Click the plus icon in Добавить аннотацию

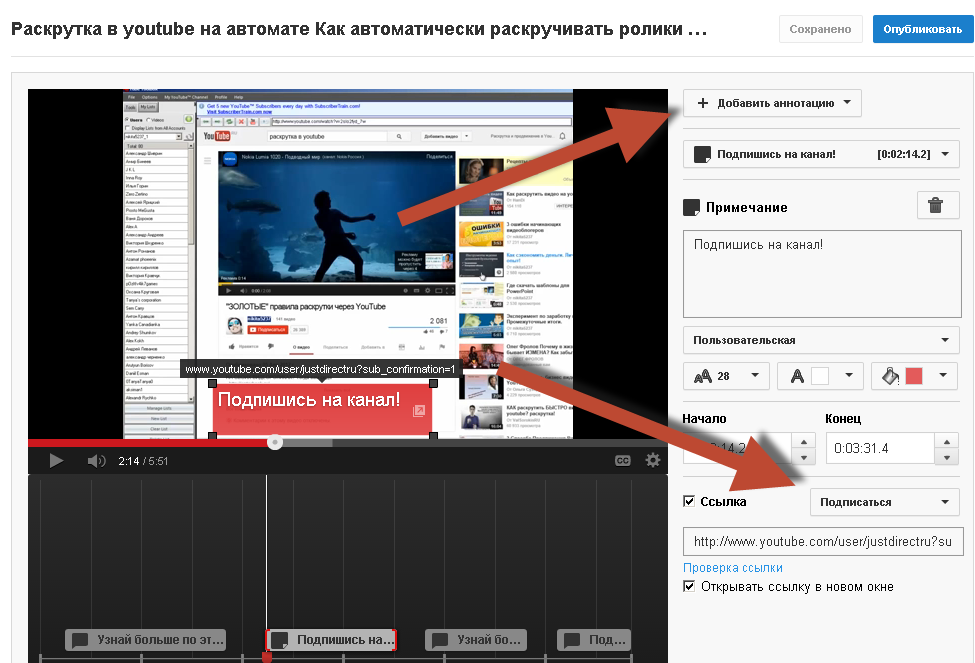click(703, 103)
